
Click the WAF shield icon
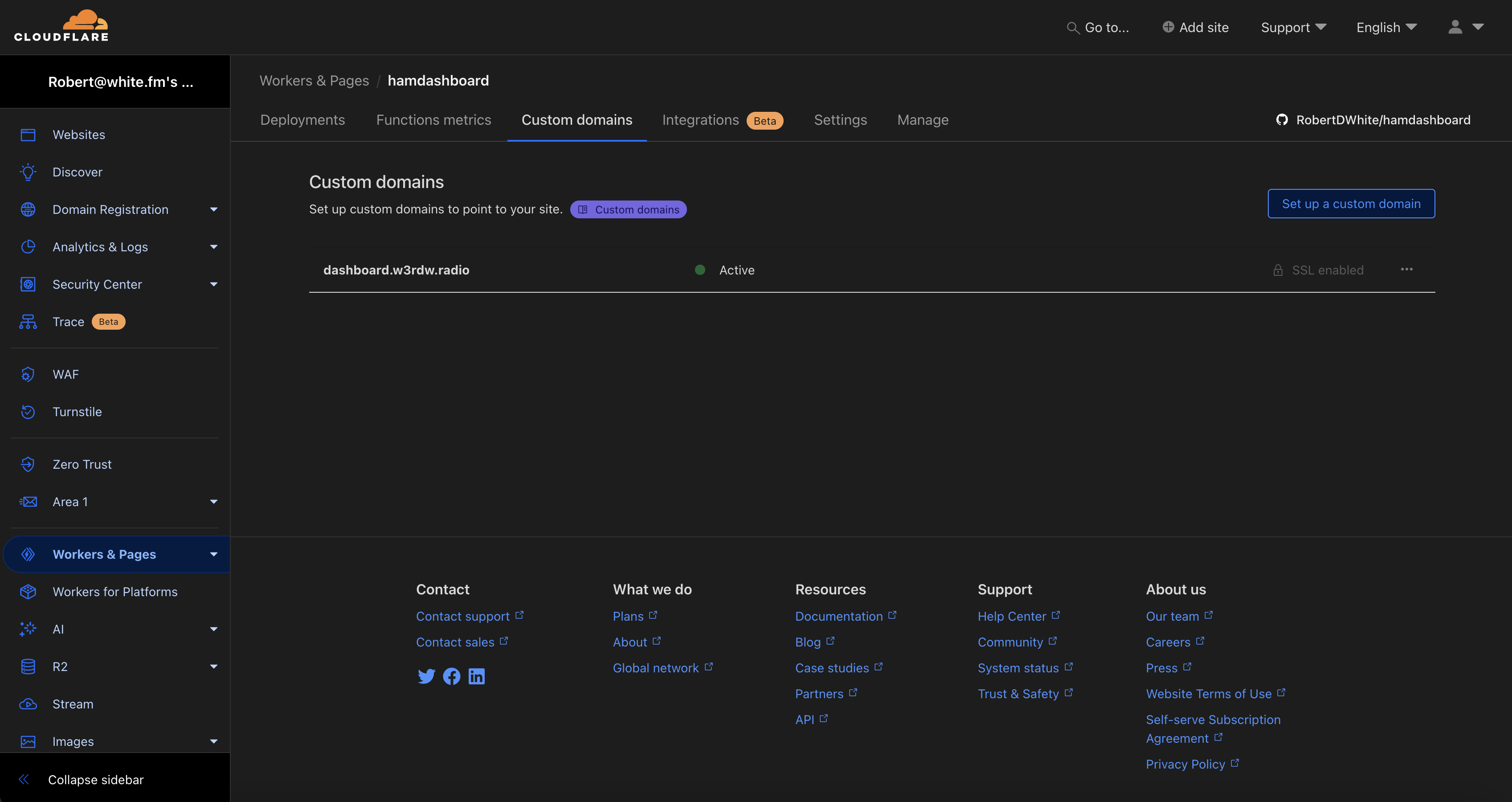pyautogui.click(x=28, y=375)
